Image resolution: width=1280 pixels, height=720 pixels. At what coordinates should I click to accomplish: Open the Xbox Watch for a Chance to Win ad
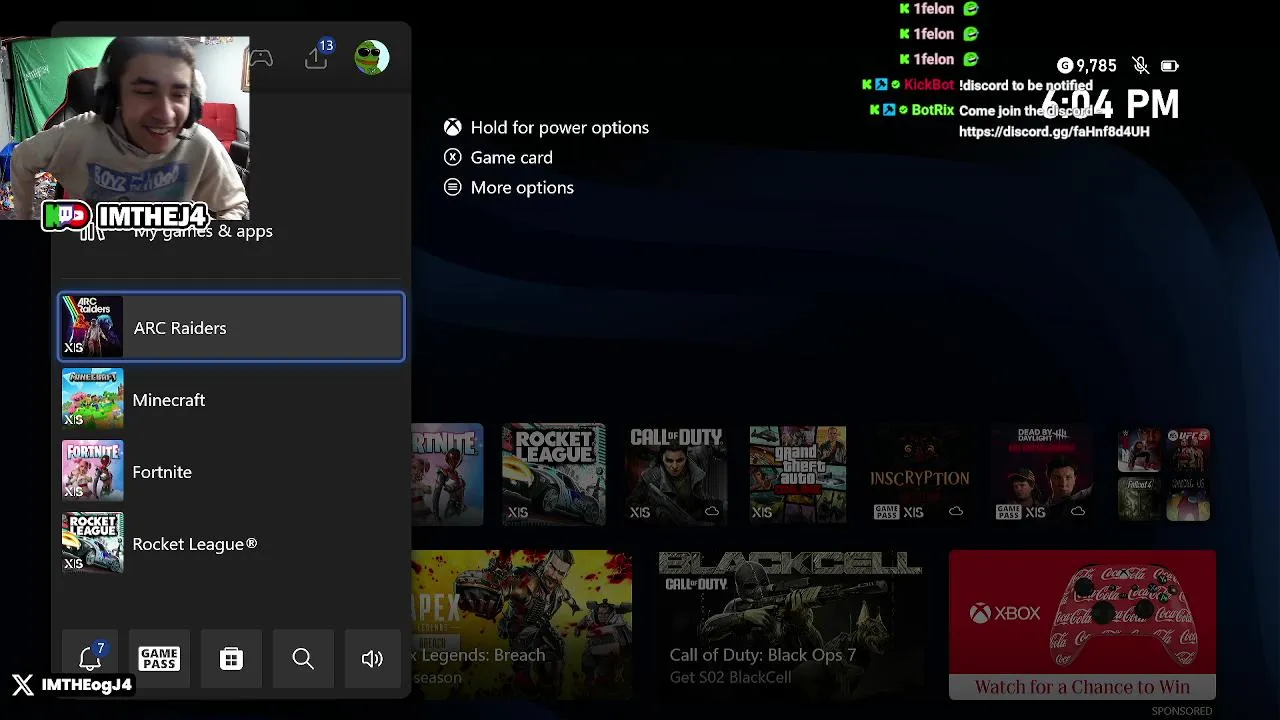pyautogui.click(x=1082, y=625)
